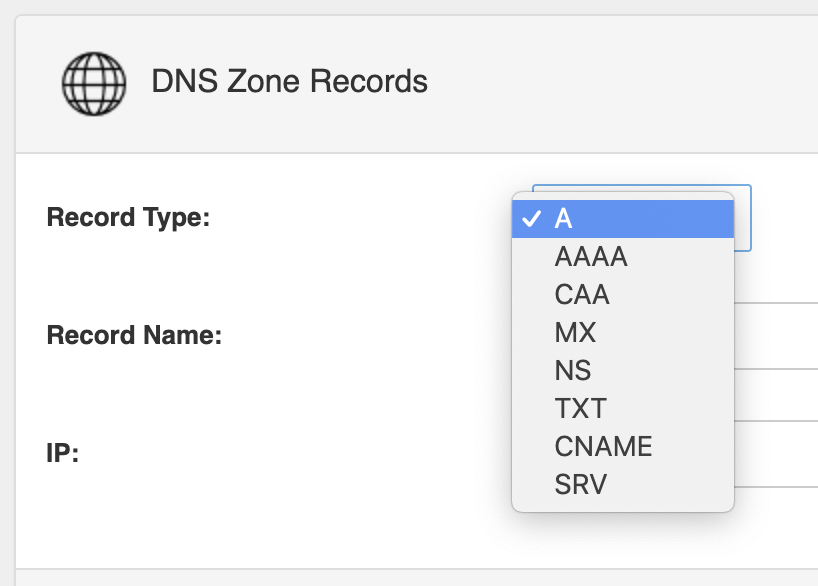Screen dimensions: 818x586
Task: Choose CAA from the dropdown list
Action: [x=623, y=294]
